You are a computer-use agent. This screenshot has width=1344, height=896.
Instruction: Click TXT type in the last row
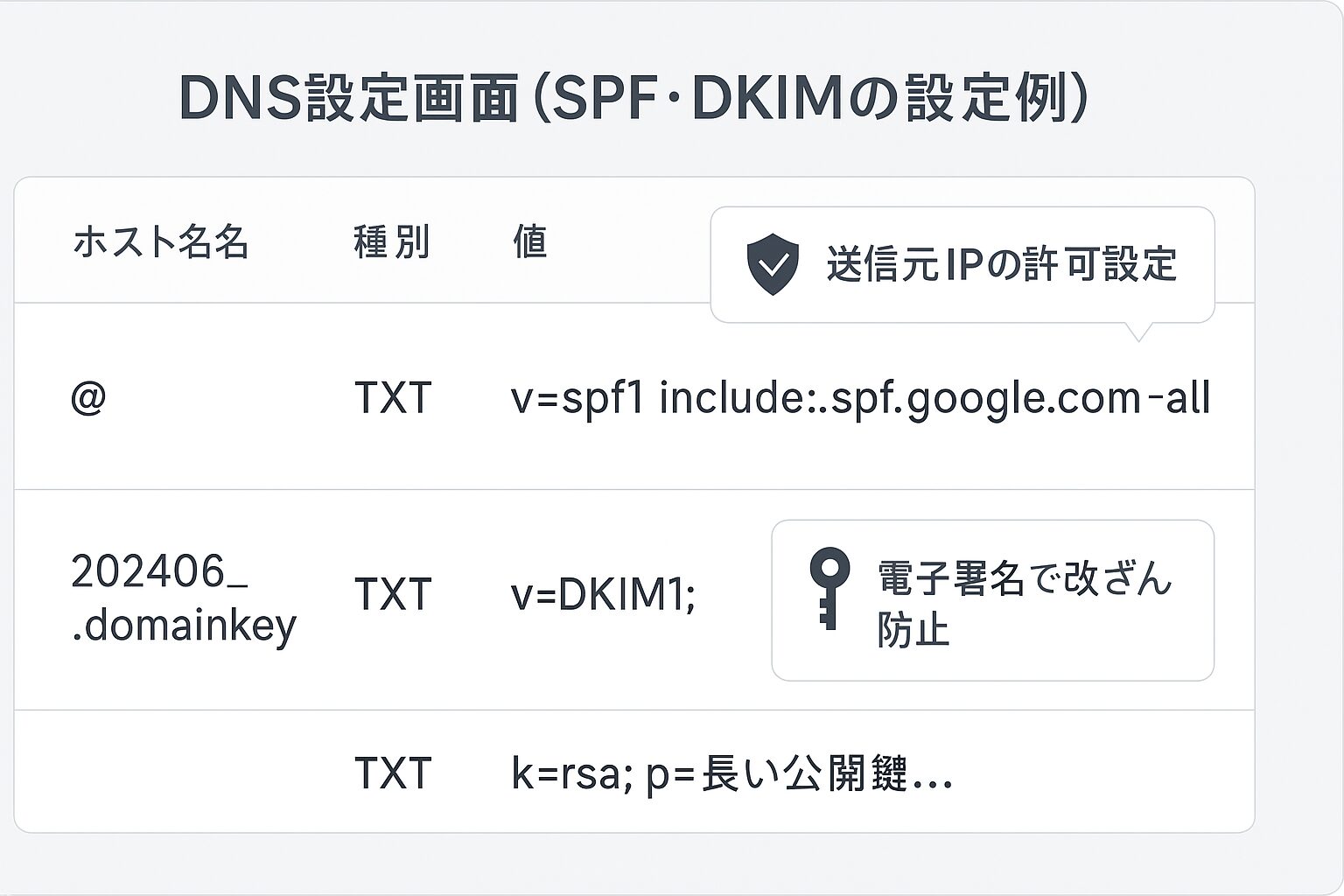[393, 773]
